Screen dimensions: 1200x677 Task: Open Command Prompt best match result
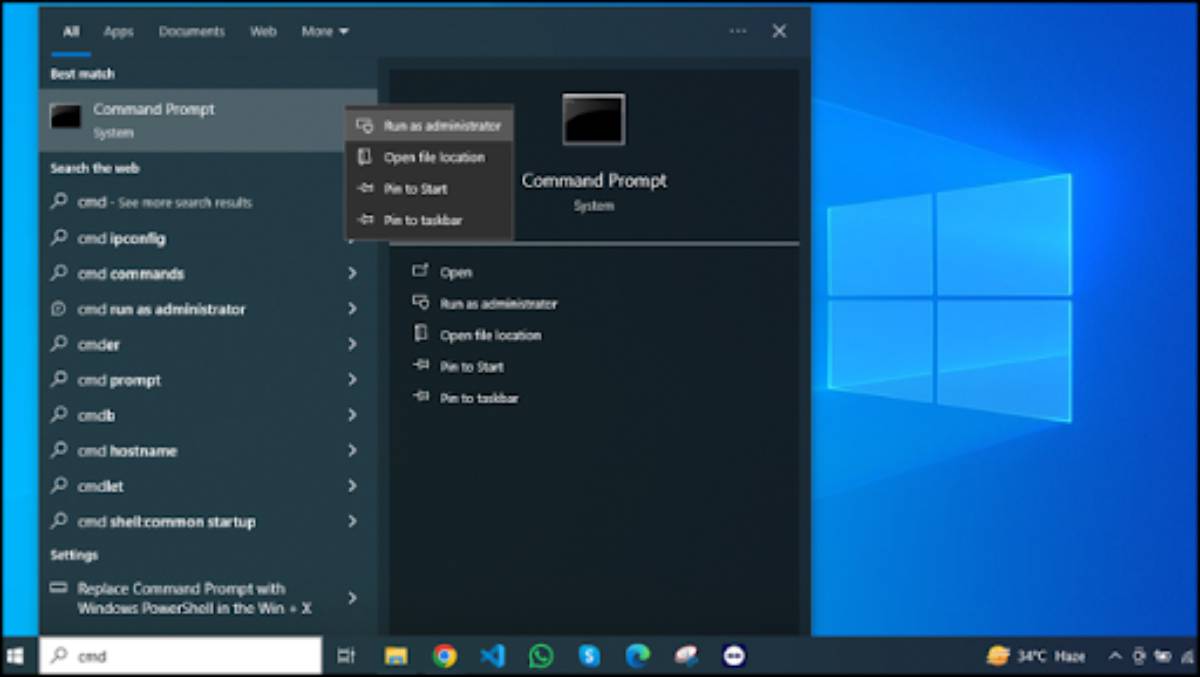208,119
